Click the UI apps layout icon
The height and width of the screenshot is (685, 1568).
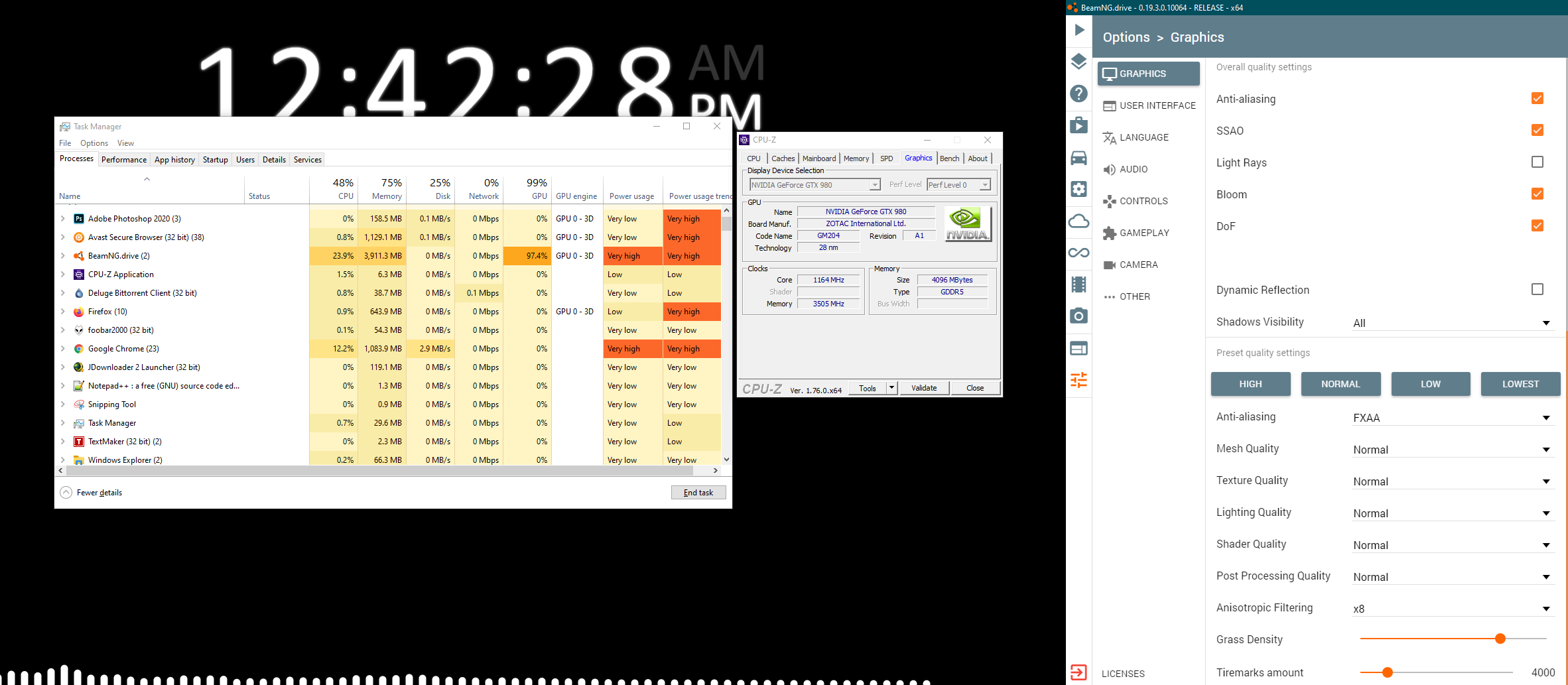pyautogui.click(x=1079, y=348)
